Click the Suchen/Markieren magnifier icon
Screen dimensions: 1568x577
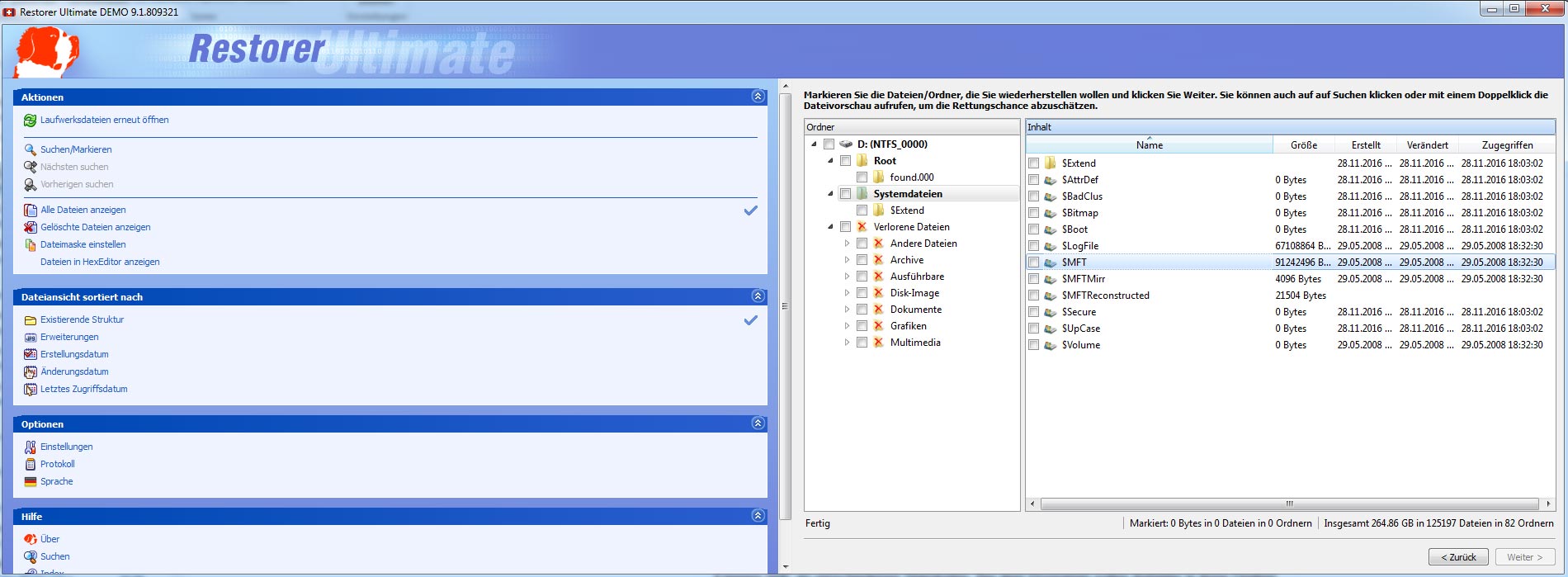pyautogui.click(x=31, y=150)
